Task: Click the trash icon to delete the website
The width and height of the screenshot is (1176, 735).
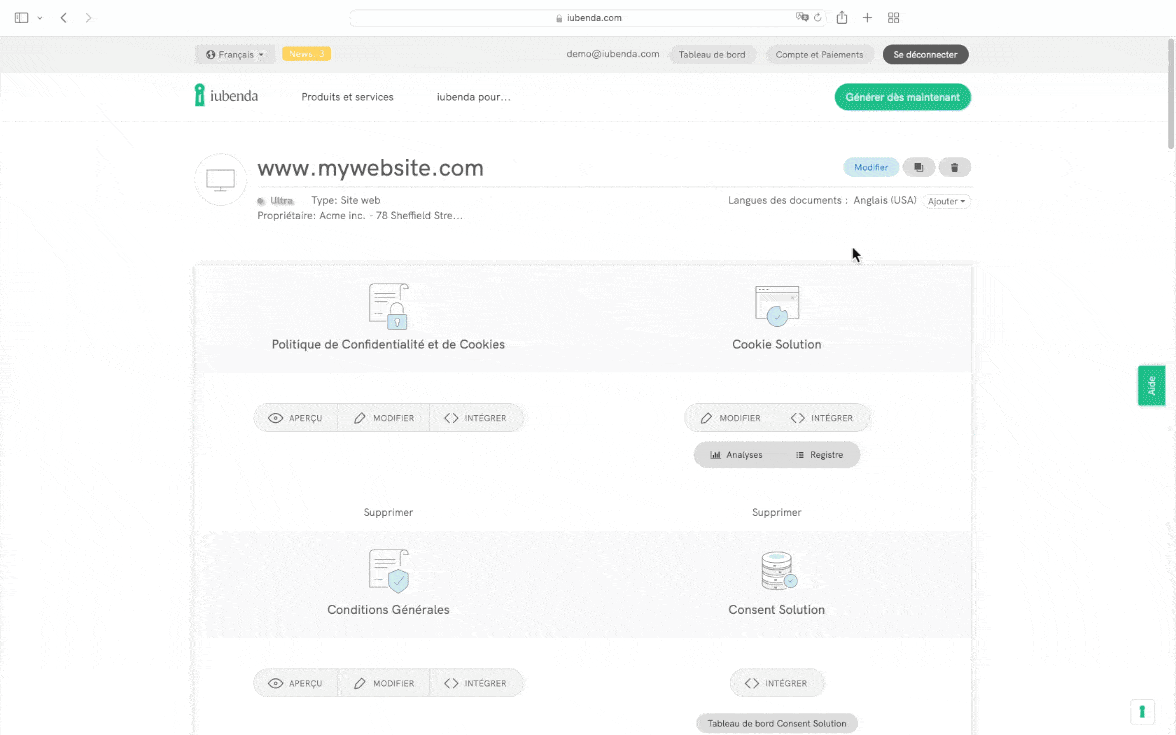Action: coord(954,168)
